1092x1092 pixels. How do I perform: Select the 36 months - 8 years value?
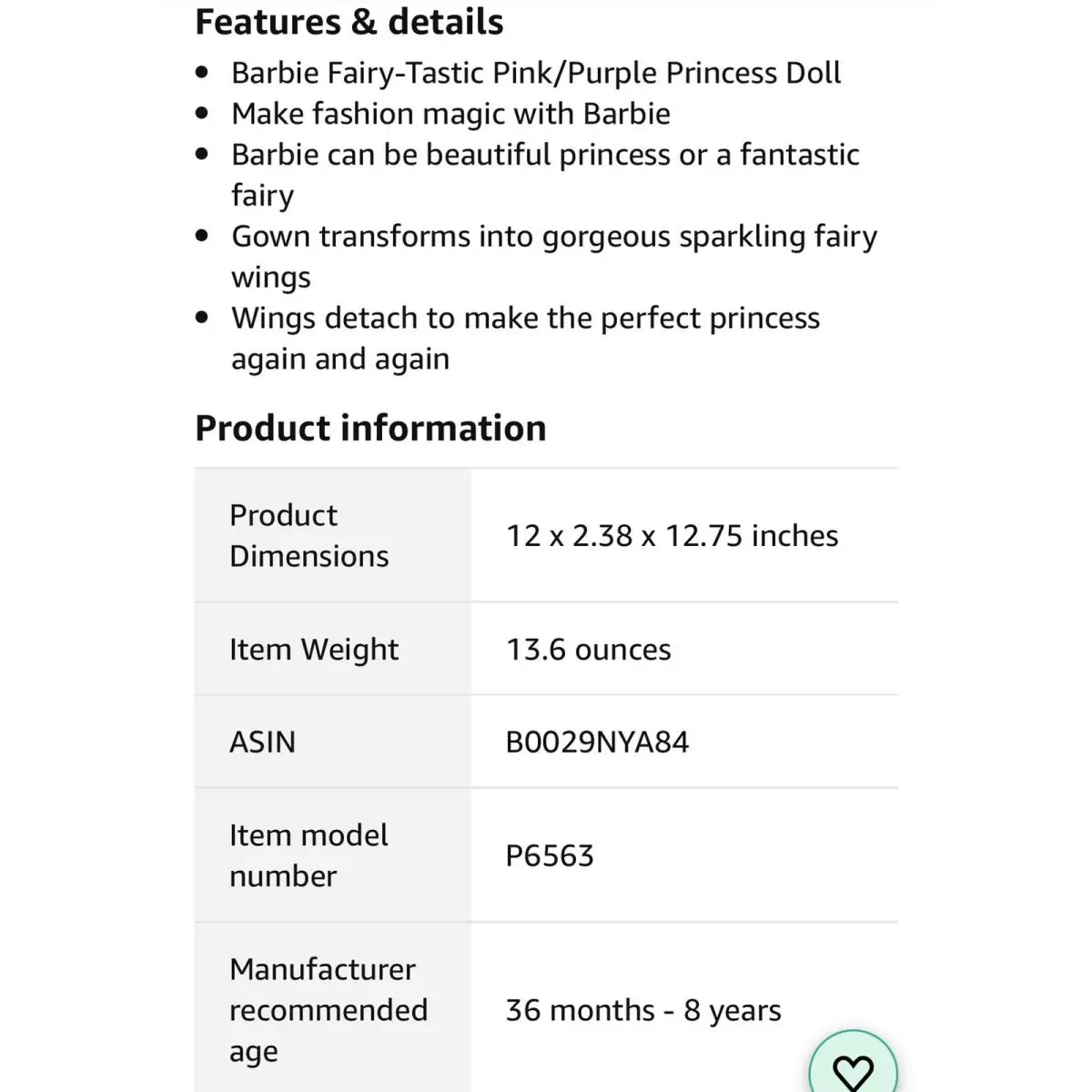click(x=643, y=1010)
